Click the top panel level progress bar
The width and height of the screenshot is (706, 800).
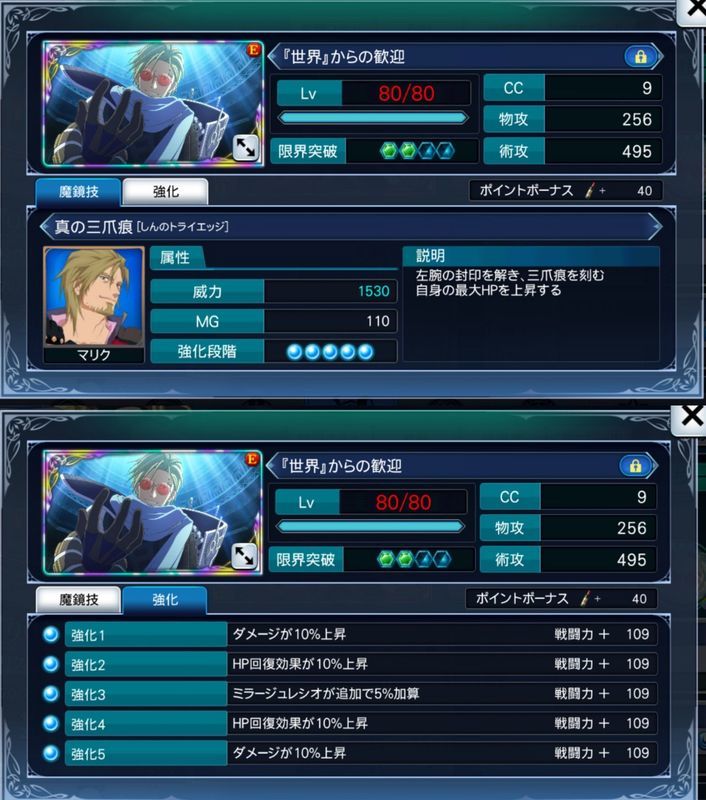(373, 118)
